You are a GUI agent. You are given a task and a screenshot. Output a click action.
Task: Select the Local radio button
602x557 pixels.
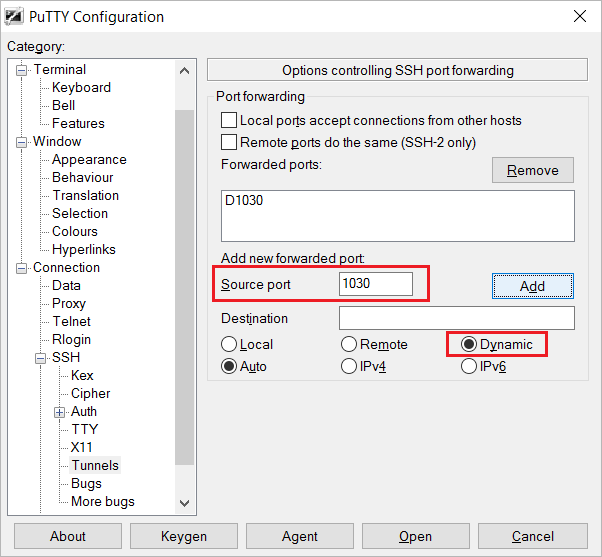229,344
